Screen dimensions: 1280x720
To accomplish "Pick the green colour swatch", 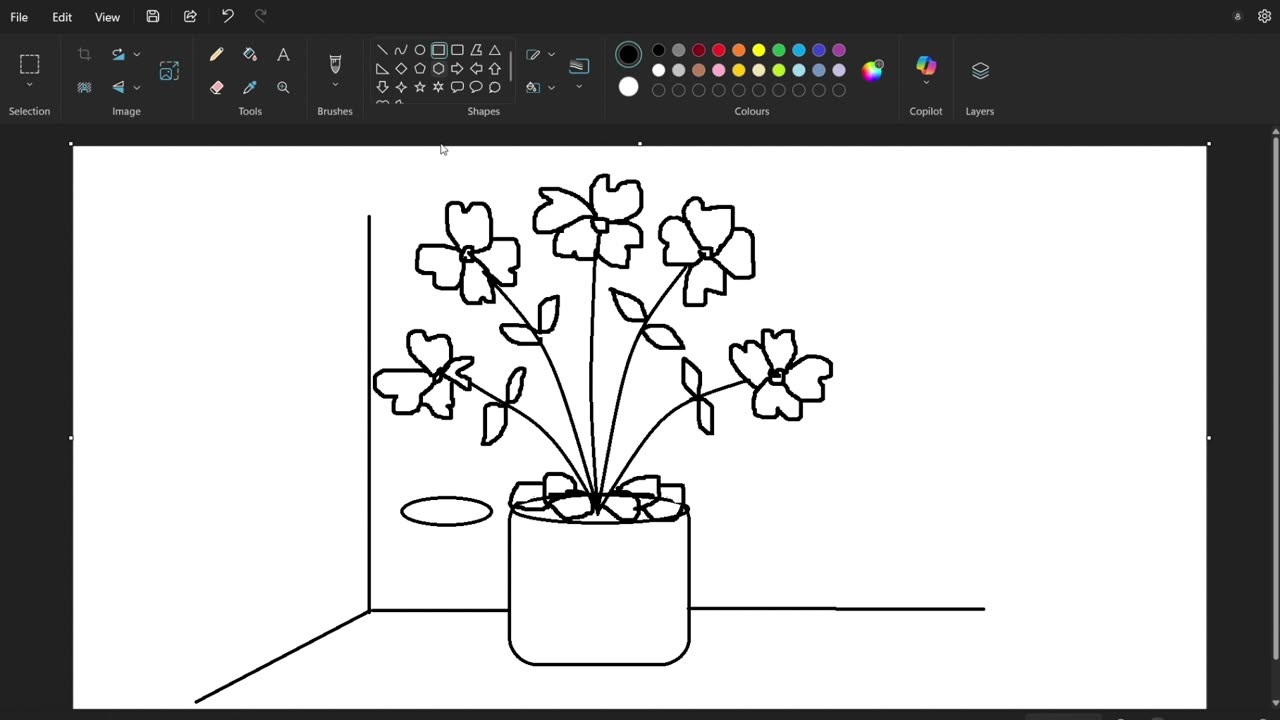I will 779,50.
